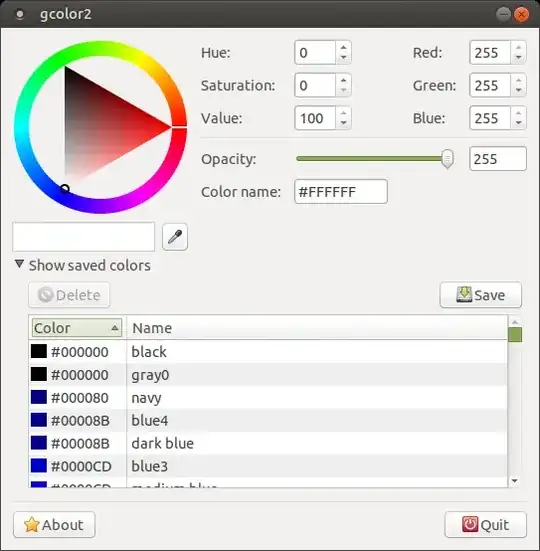Quit the gcolor2 application

pos(486,525)
